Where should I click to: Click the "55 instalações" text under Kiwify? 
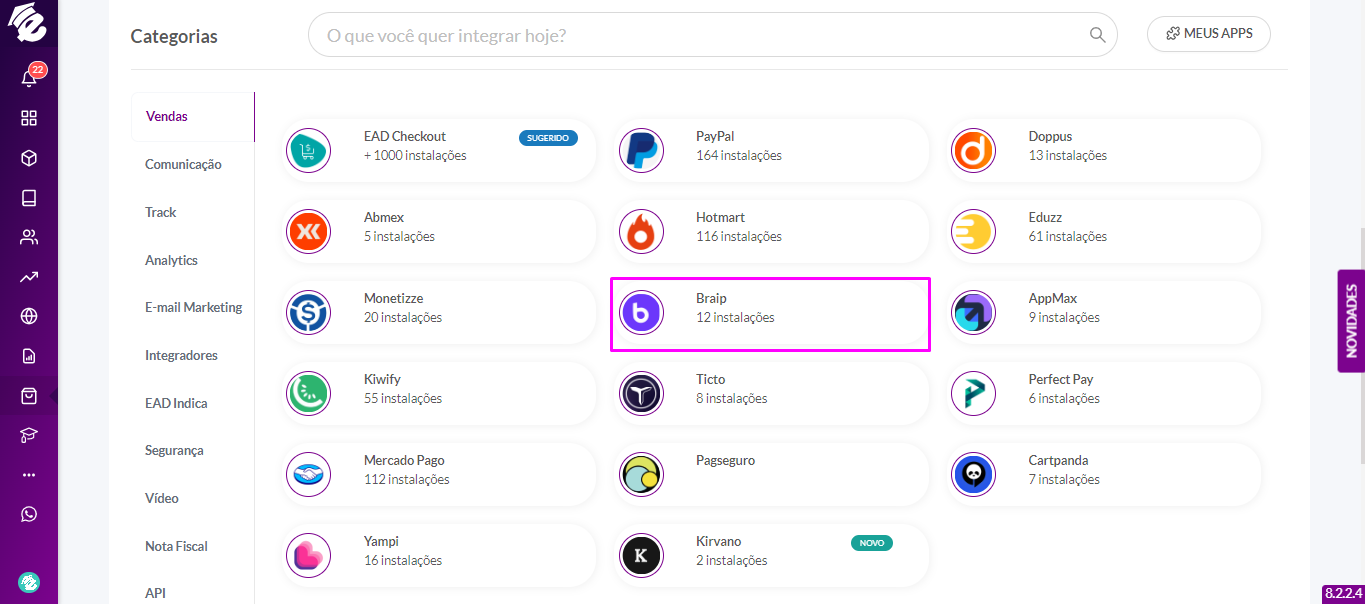403,398
